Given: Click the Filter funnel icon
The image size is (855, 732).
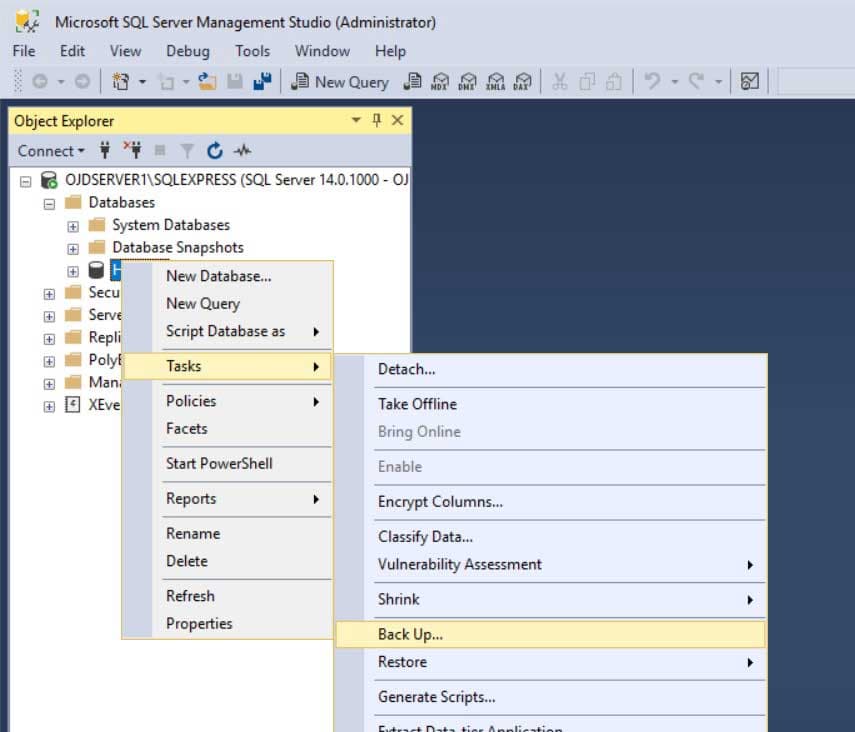Looking at the screenshot, I should tap(187, 150).
